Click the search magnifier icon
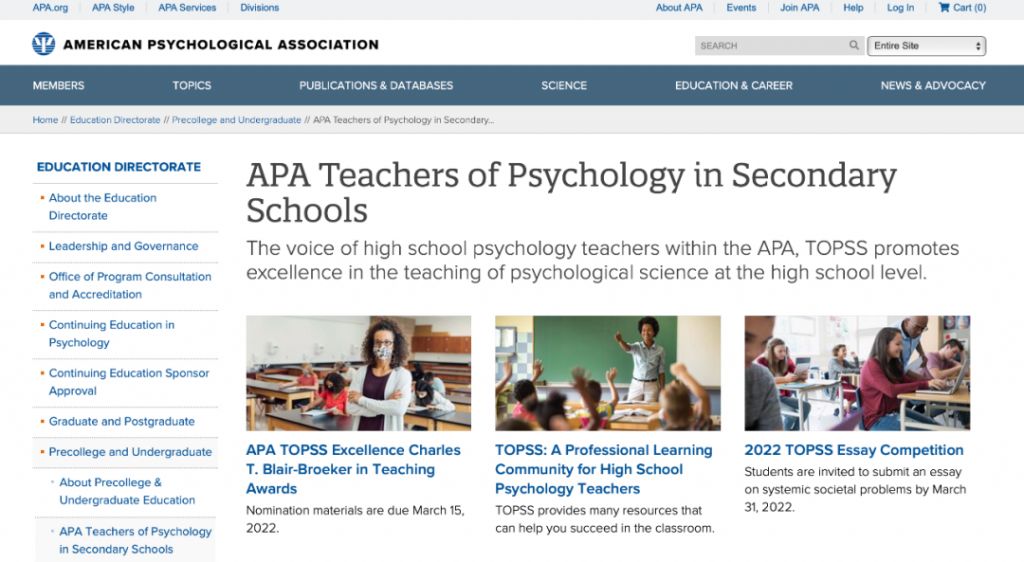The width and height of the screenshot is (1024, 562). (x=854, y=45)
